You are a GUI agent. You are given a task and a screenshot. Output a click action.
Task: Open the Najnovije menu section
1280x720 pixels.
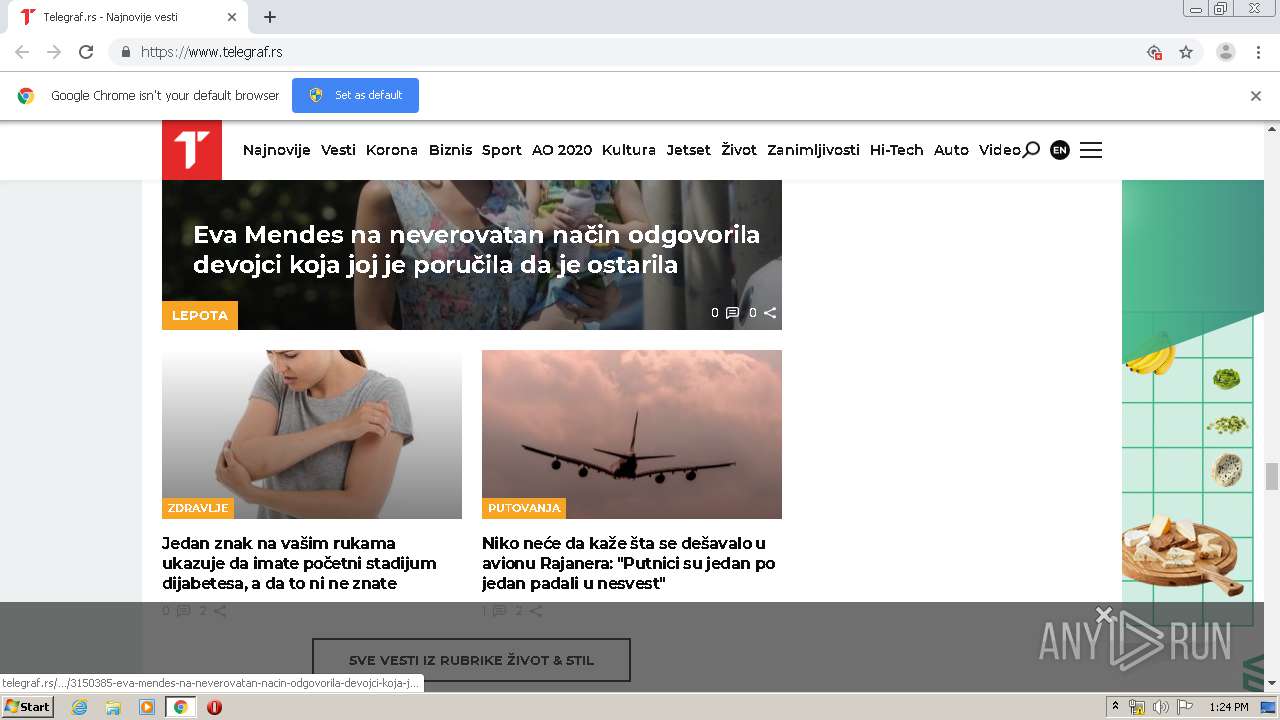[x=277, y=150]
